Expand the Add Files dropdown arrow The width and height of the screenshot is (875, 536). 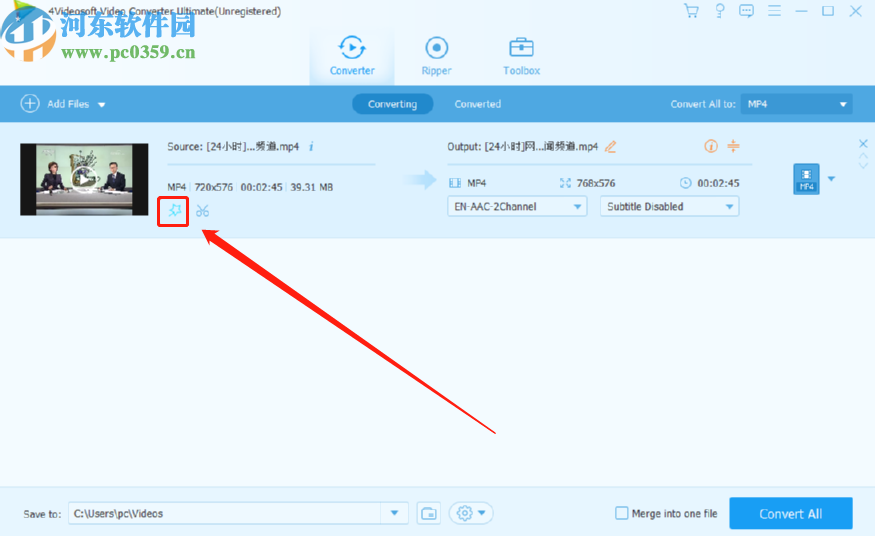pyautogui.click(x=102, y=104)
